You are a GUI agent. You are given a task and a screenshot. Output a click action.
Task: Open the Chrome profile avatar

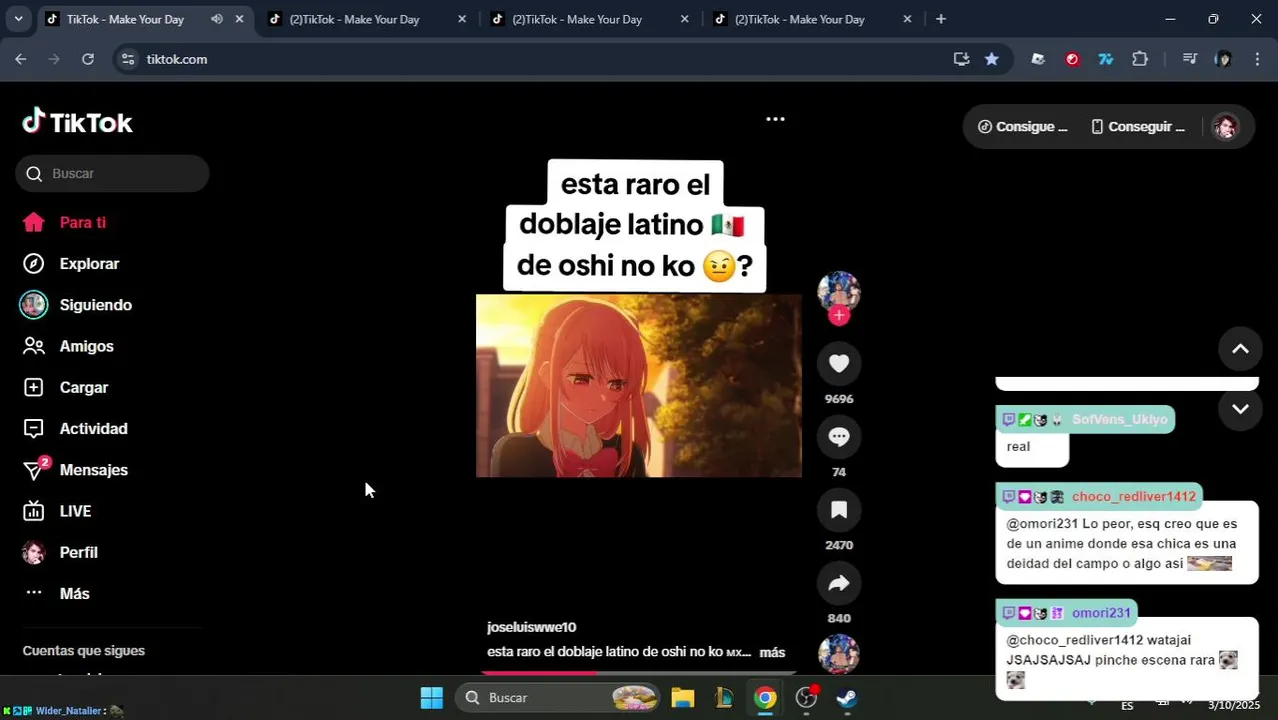pyautogui.click(x=1223, y=59)
